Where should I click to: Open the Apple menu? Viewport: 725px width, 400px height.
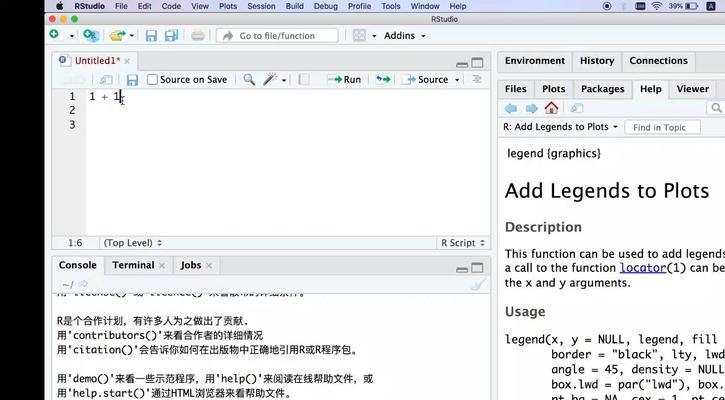pos(60,6)
